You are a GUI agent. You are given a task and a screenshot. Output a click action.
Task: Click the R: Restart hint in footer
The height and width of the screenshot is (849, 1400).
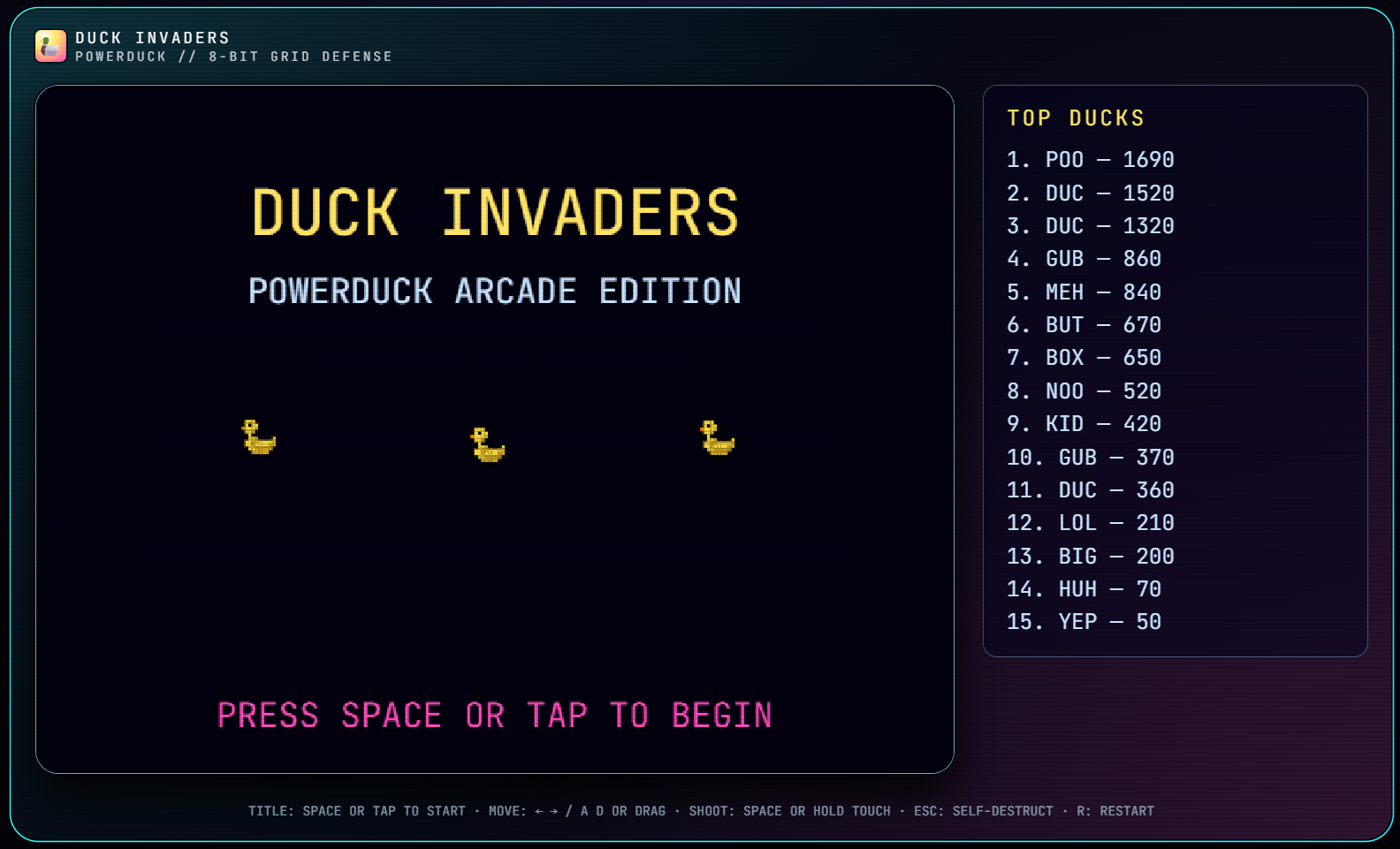[x=1115, y=811]
